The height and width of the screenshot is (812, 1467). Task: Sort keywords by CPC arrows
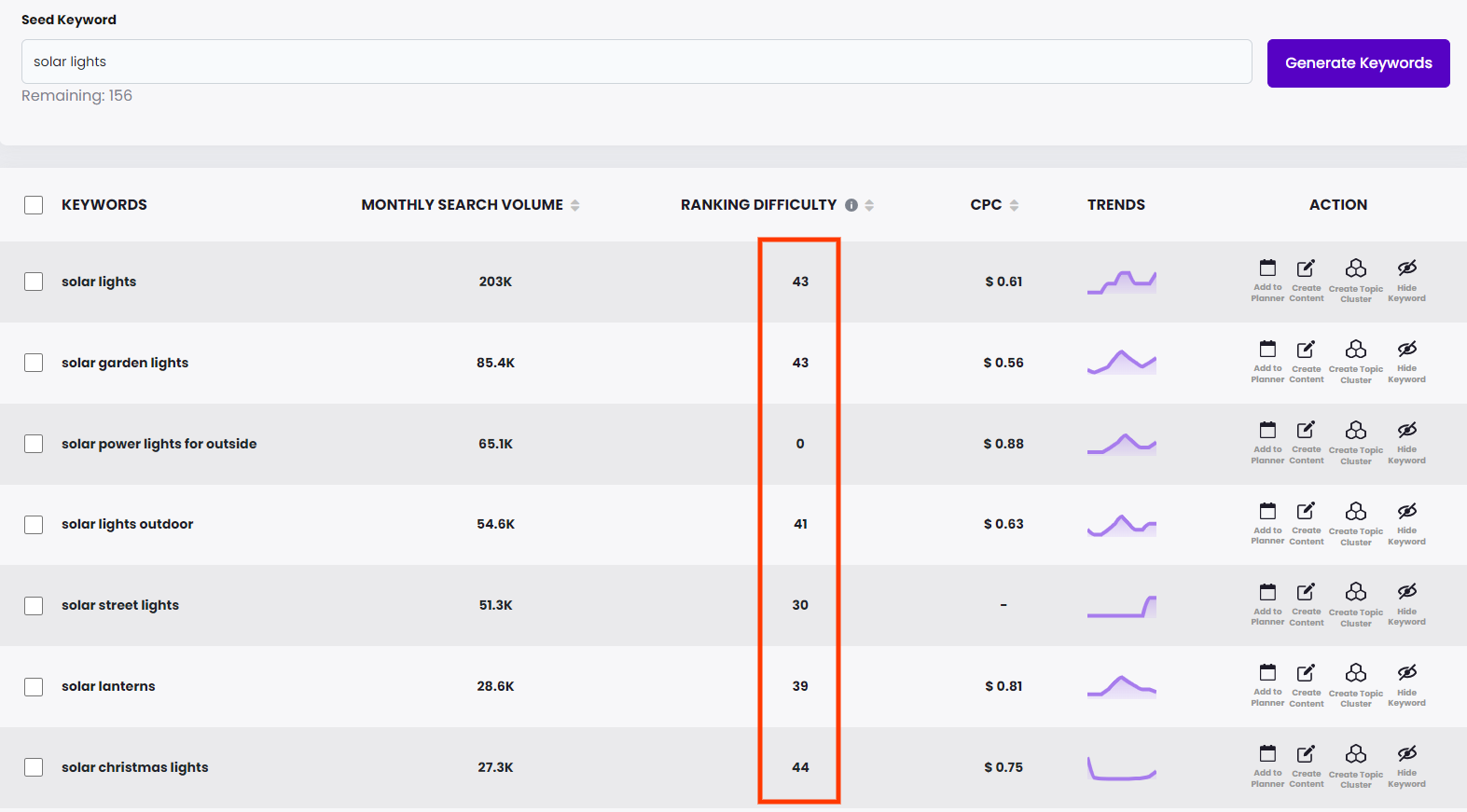tap(1014, 205)
